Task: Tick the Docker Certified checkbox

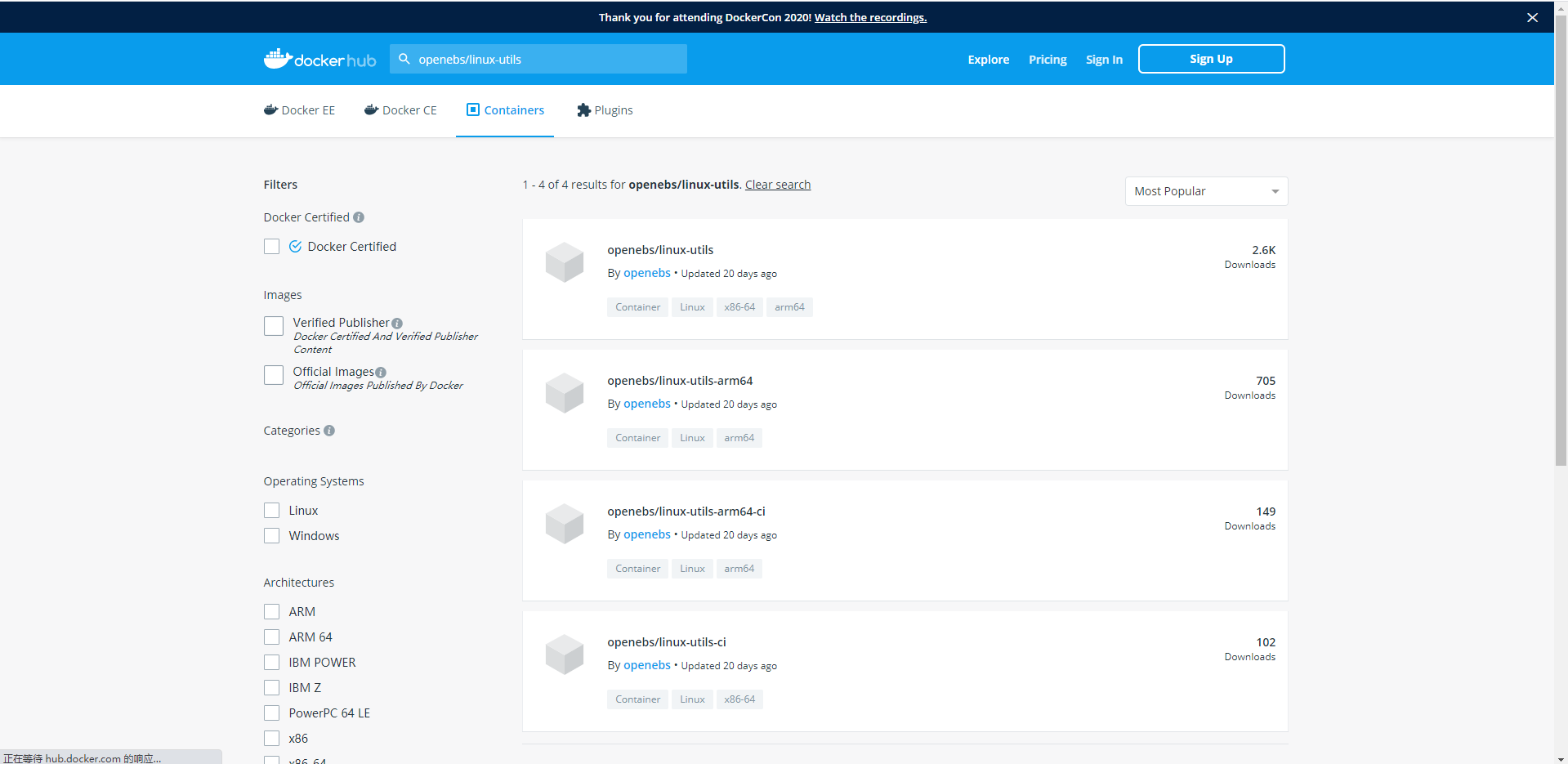Action: tap(272, 246)
